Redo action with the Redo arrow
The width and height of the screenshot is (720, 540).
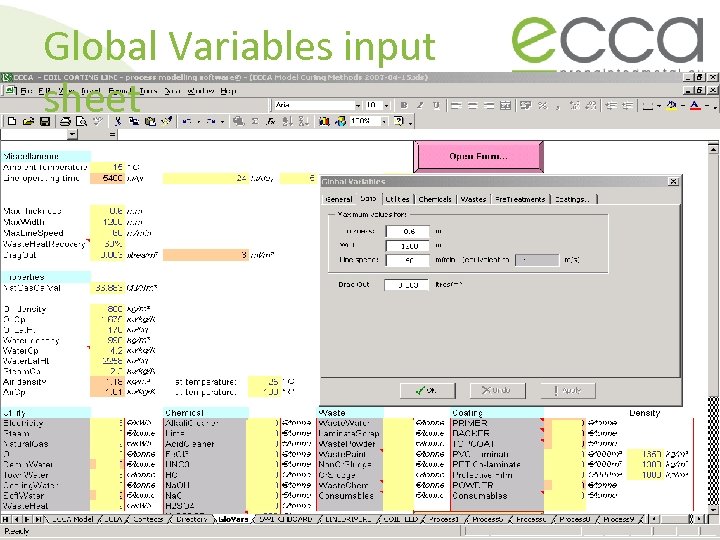point(211,121)
